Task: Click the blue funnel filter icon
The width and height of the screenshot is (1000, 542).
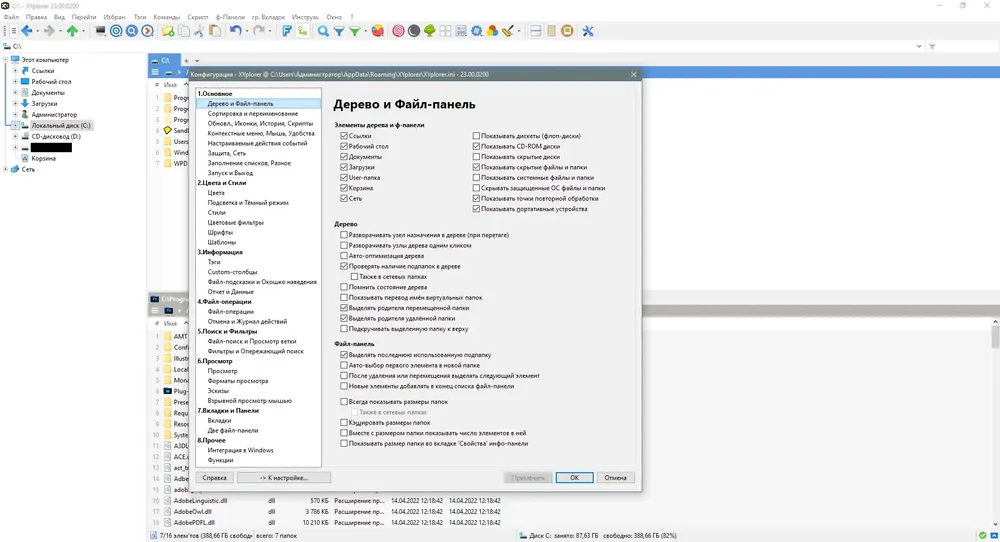Action: pos(339,31)
